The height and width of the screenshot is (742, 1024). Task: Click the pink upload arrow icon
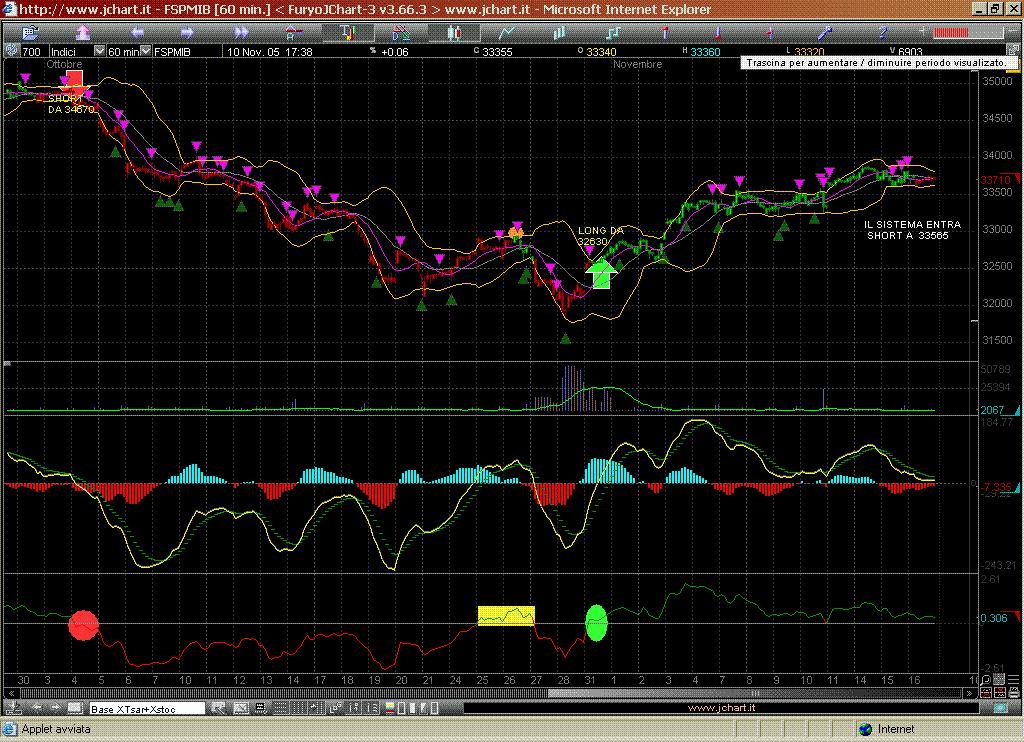(x=83, y=33)
